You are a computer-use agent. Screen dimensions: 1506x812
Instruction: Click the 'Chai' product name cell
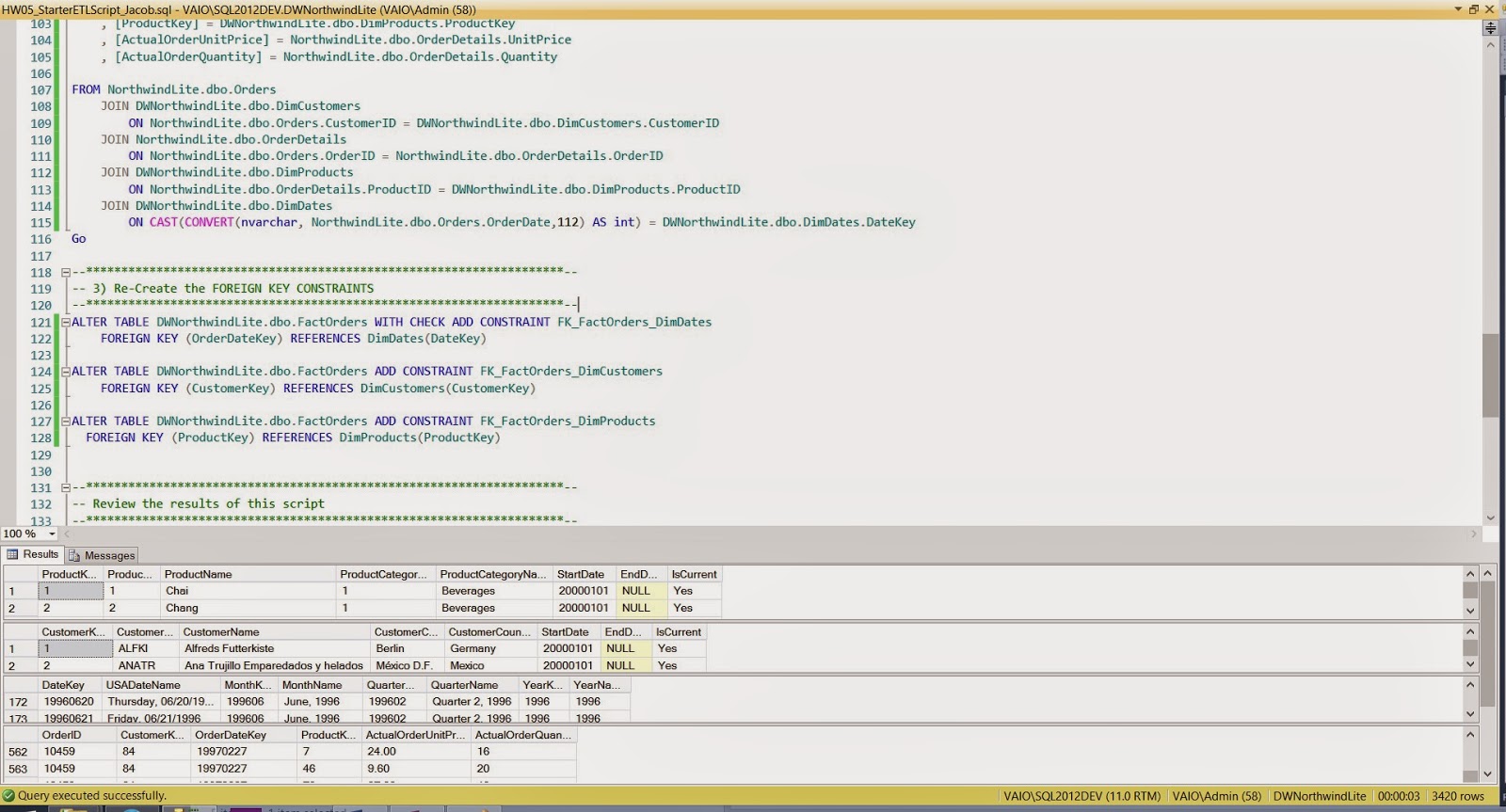248,591
